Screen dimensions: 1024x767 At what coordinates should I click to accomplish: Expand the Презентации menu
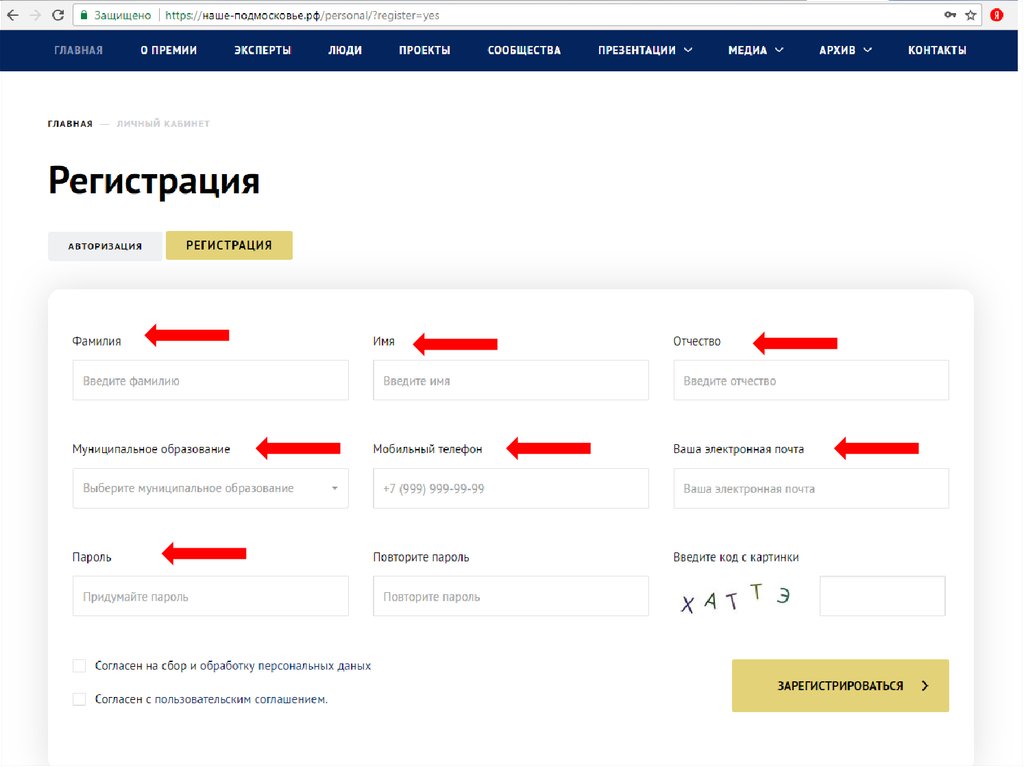pyautogui.click(x=645, y=50)
